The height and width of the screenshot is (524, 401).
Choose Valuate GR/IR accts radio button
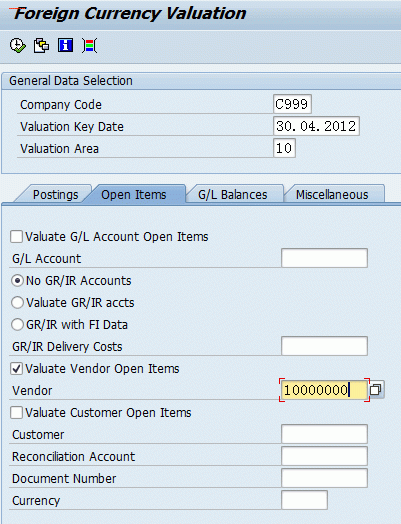(x=17, y=303)
